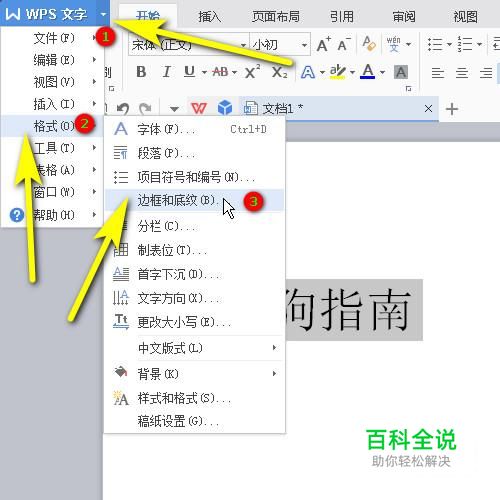Click the blue cube icon
500x500 pixels.
(x=225, y=108)
